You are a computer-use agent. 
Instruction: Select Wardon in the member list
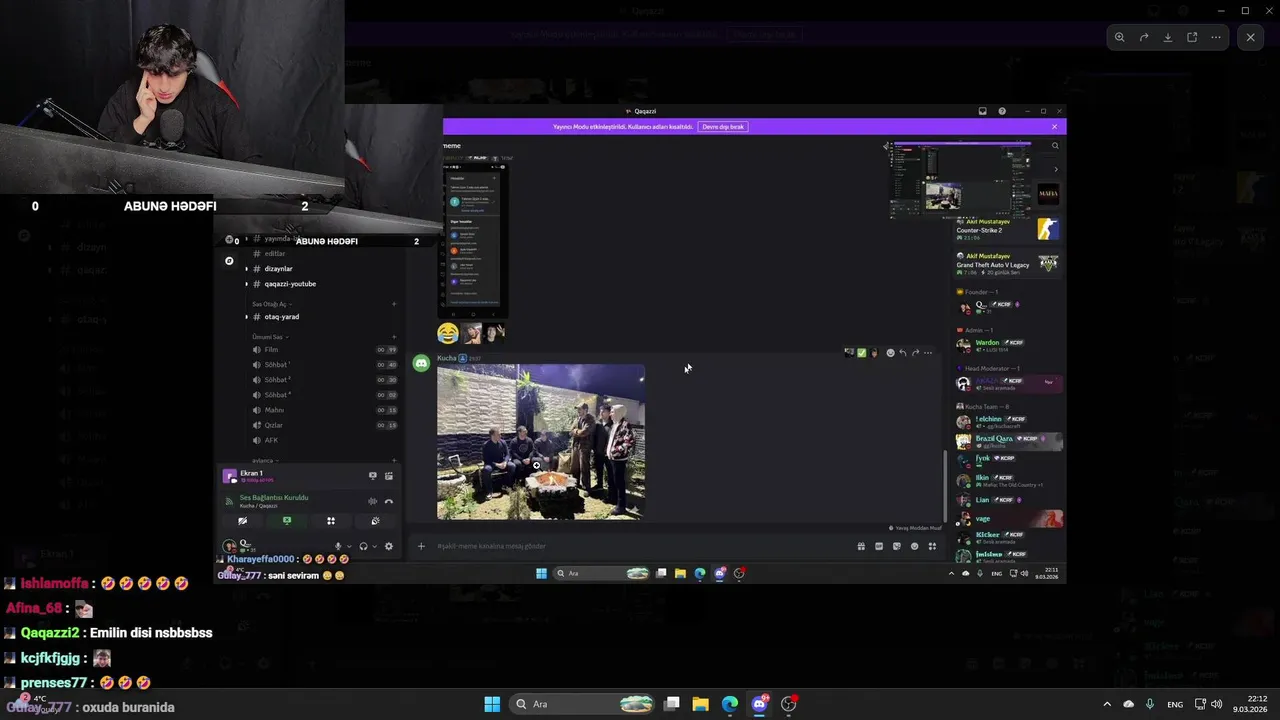1008,345
